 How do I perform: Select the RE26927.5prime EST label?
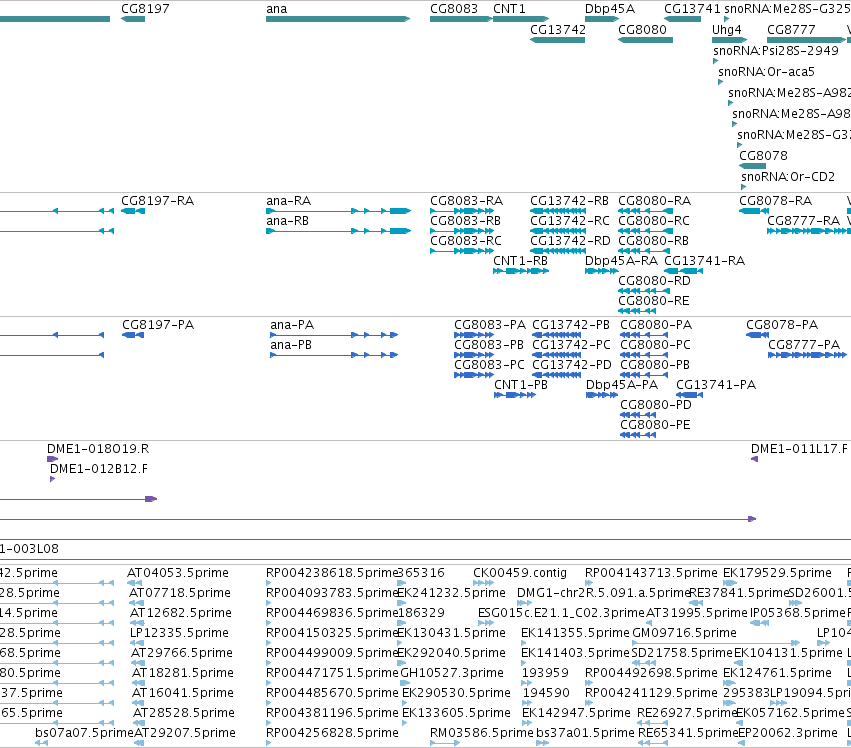[687, 713]
